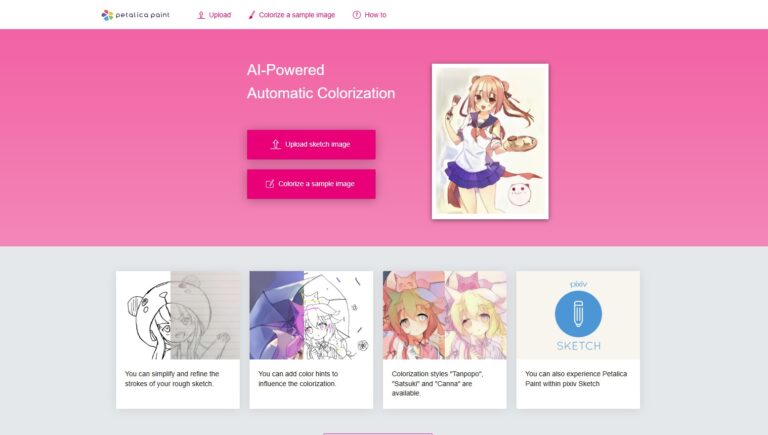Open the How to navigation item
This screenshot has width=768, height=435.
375,15
